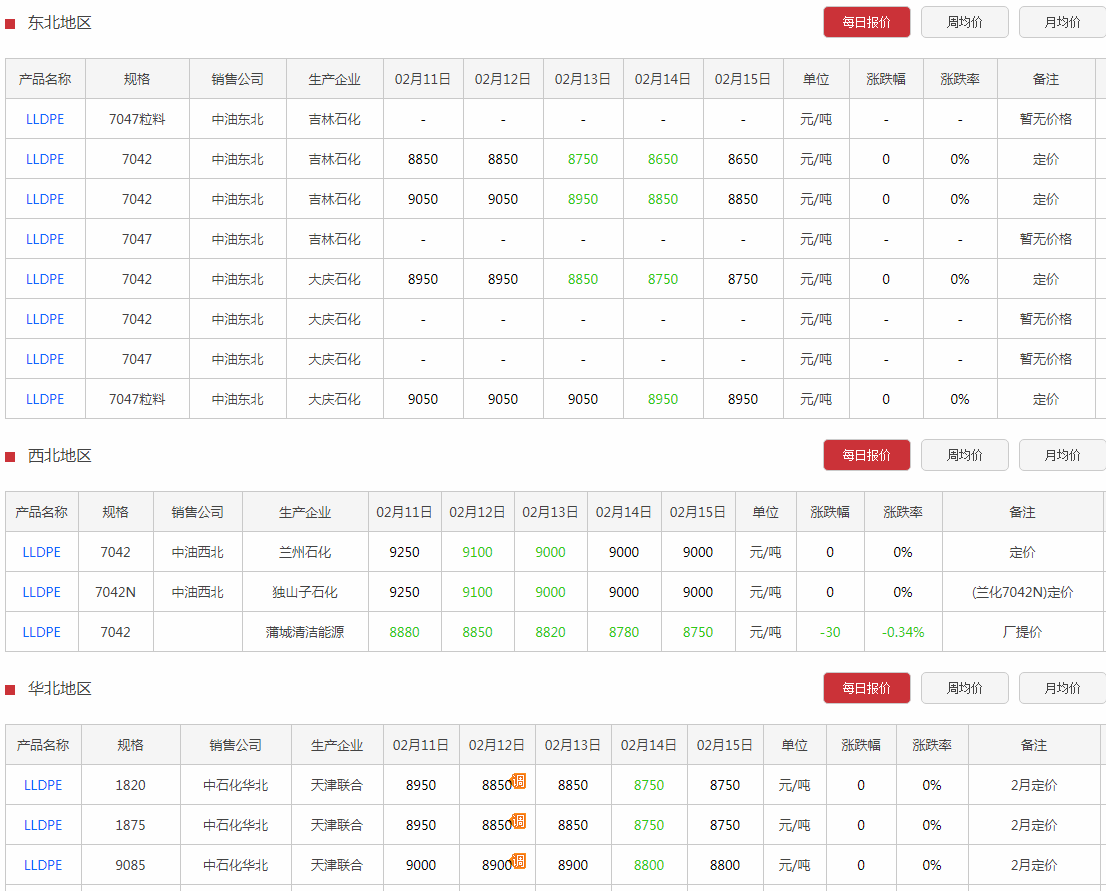Switch to 周均价 tab for 西北地区
The width and height of the screenshot is (1106, 891).
click(x=964, y=456)
